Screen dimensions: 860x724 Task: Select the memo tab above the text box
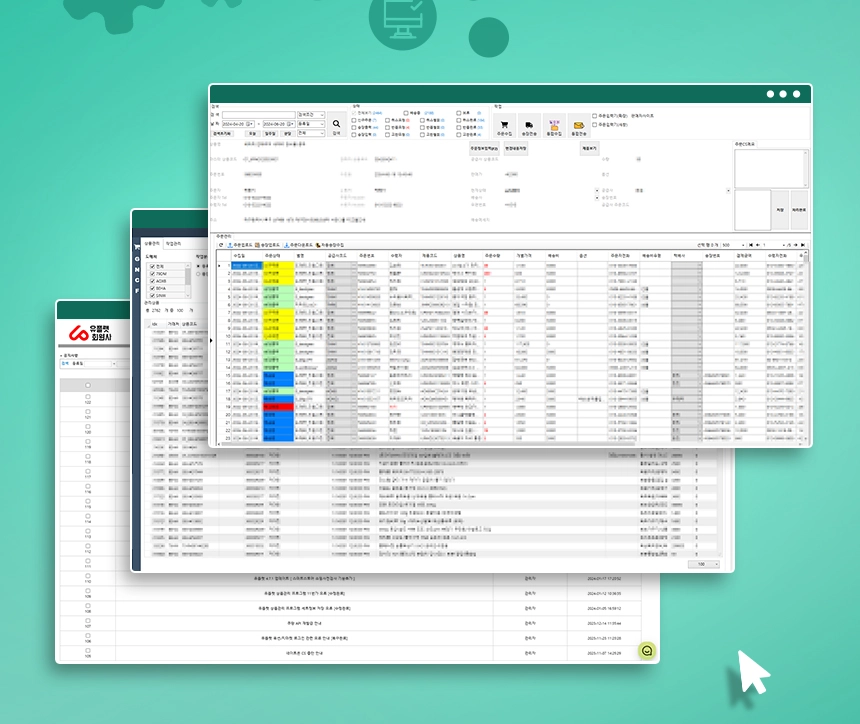[745, 144]
